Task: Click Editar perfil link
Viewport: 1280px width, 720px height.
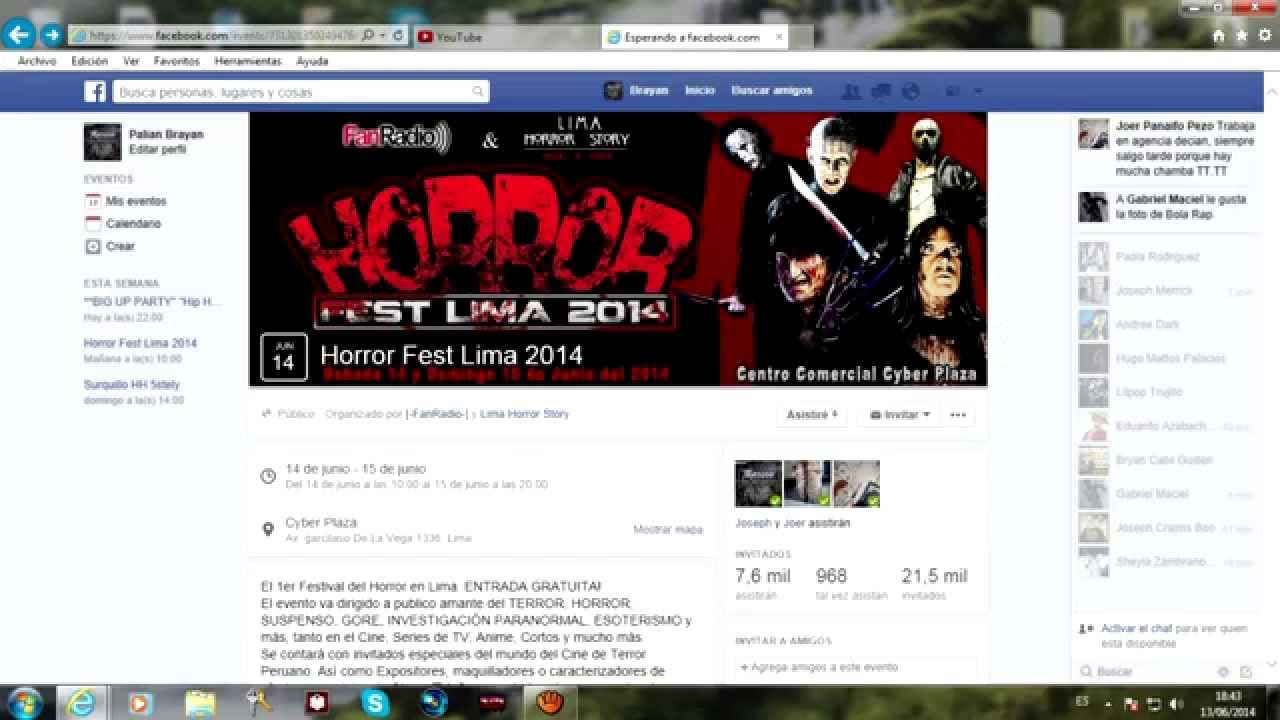Action: tap(157, 150)
